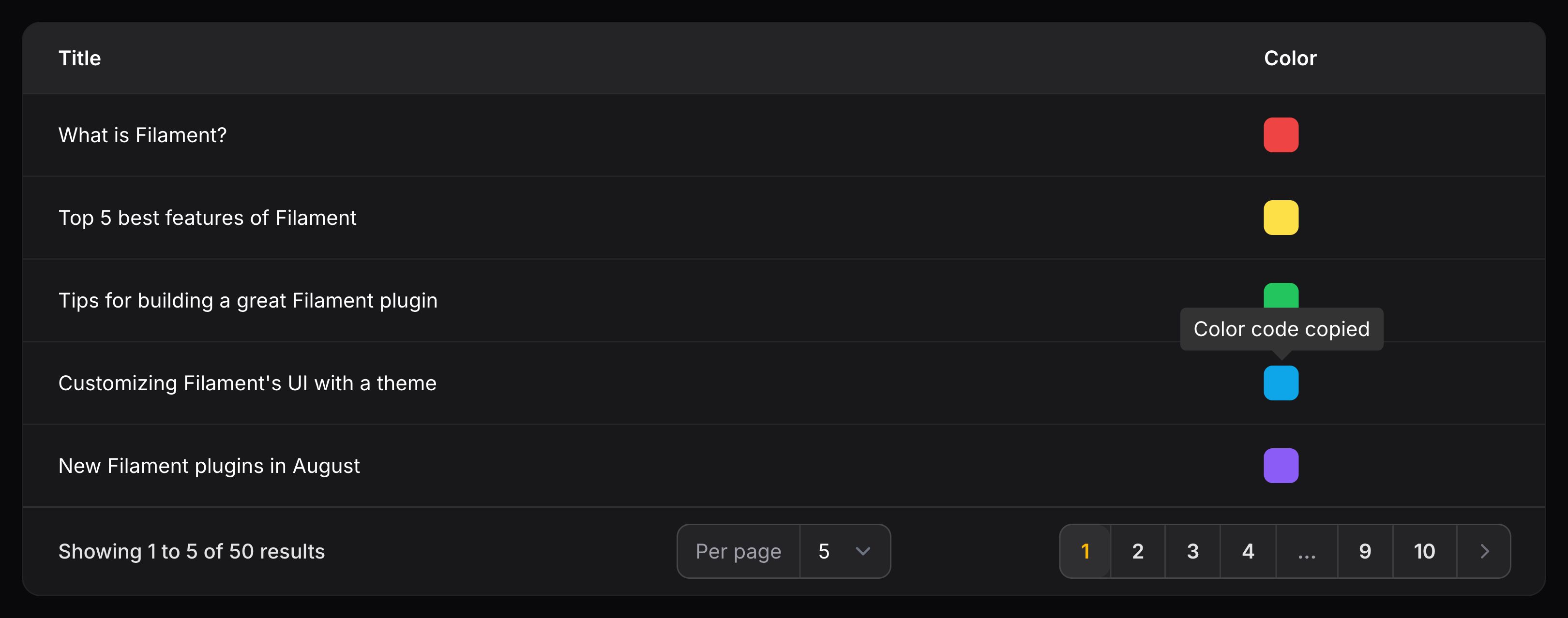
Task: Go to page 2
Action: pyautogui.click(x=1138, y=551)
